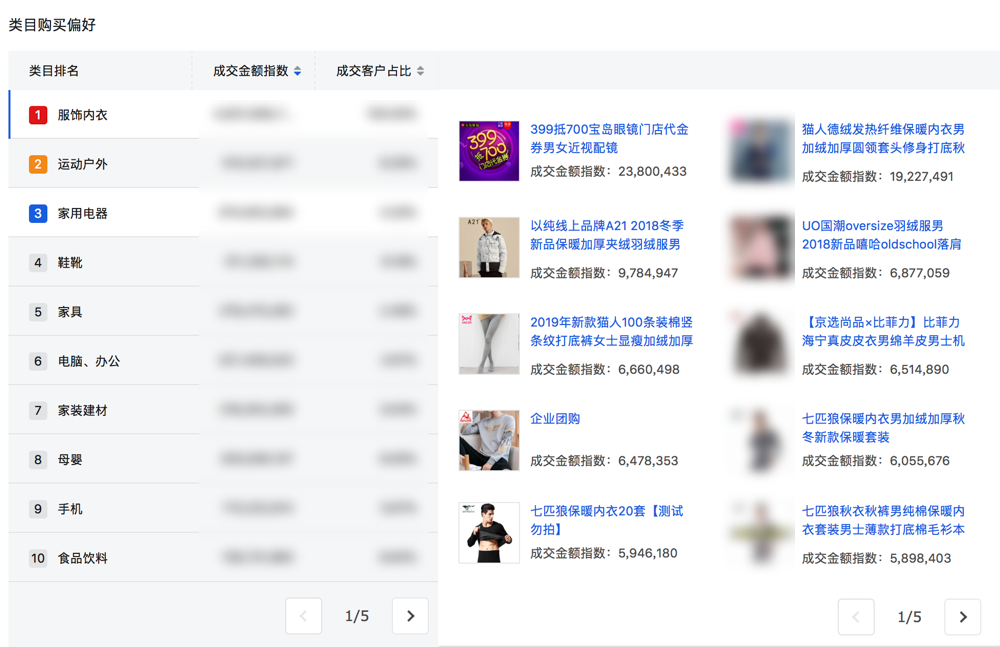The width and height of the screenshot is (1000, 647).
Task: Open the UO国潮oversize羽绒服 product link
Action: click(881, 235)
